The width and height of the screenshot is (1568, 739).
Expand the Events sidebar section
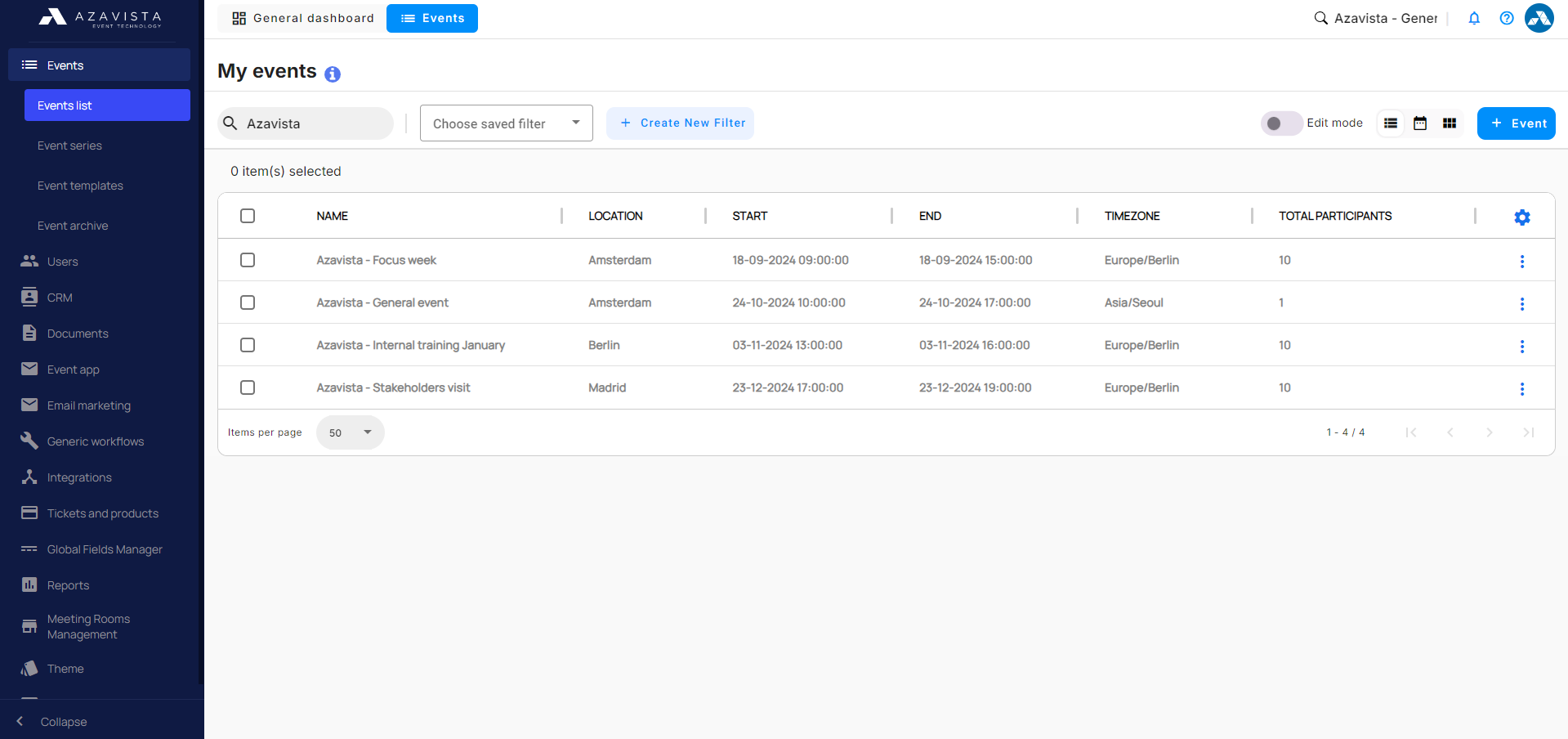(x=99, y=65)
